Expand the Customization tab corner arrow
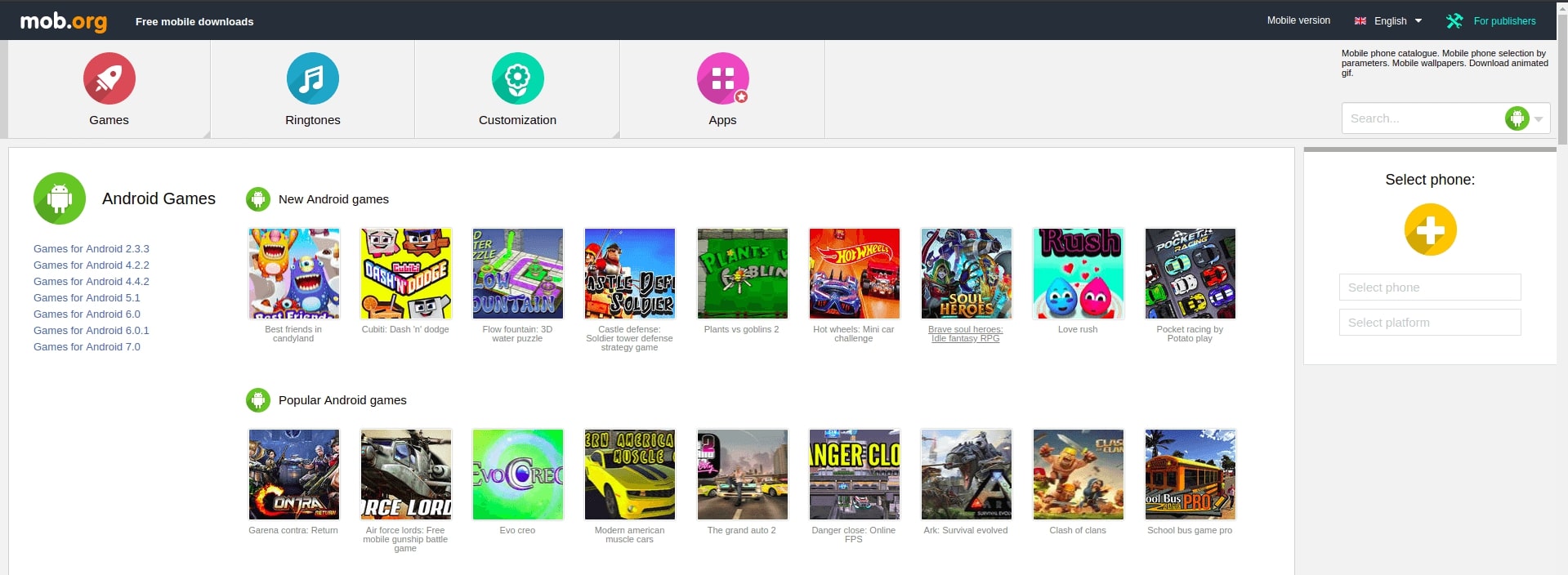The height and width of the screenshot is (575, 1568). (x=616, y=135)
